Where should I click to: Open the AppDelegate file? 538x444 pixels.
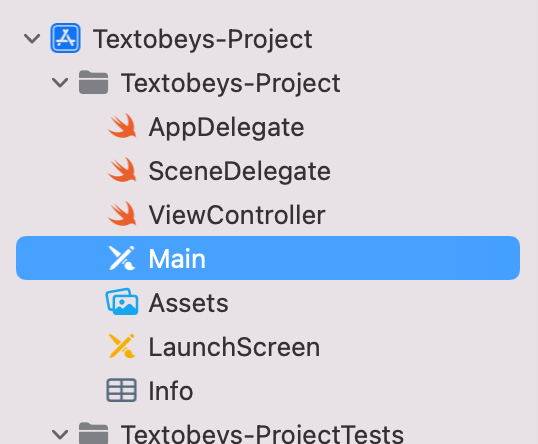coord(226,127)
